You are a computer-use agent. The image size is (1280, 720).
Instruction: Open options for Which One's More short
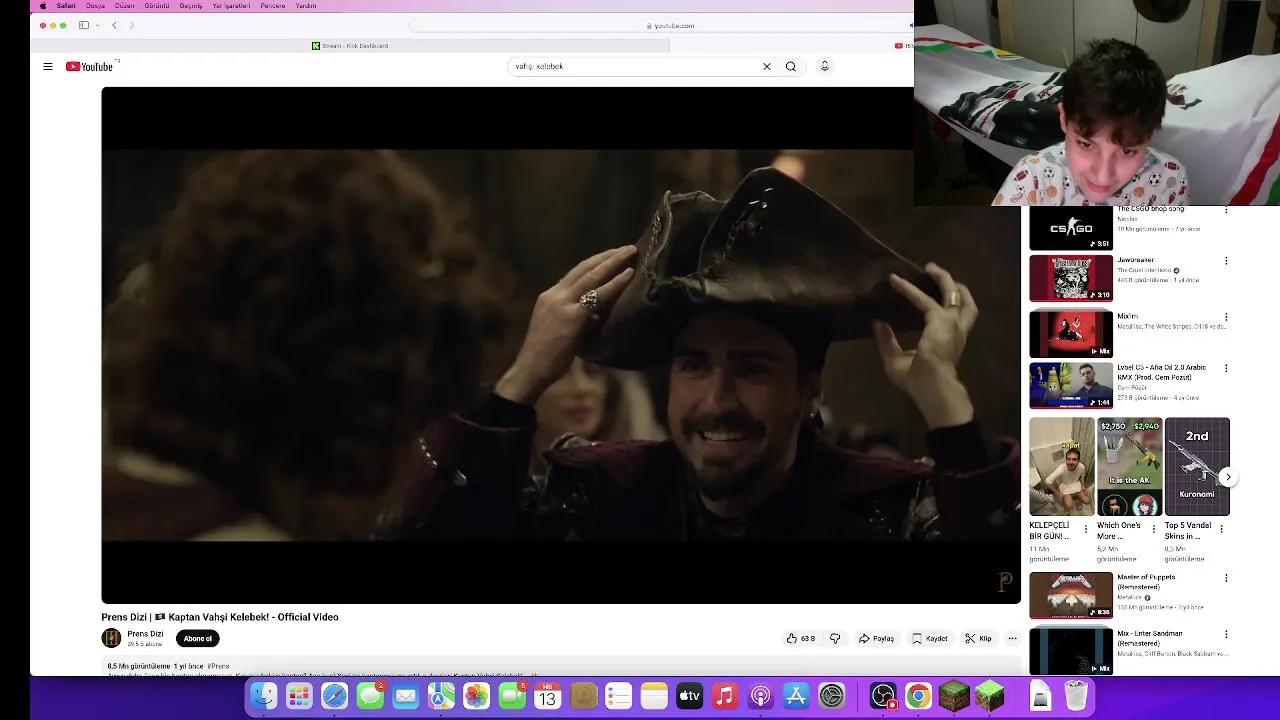1154,529
